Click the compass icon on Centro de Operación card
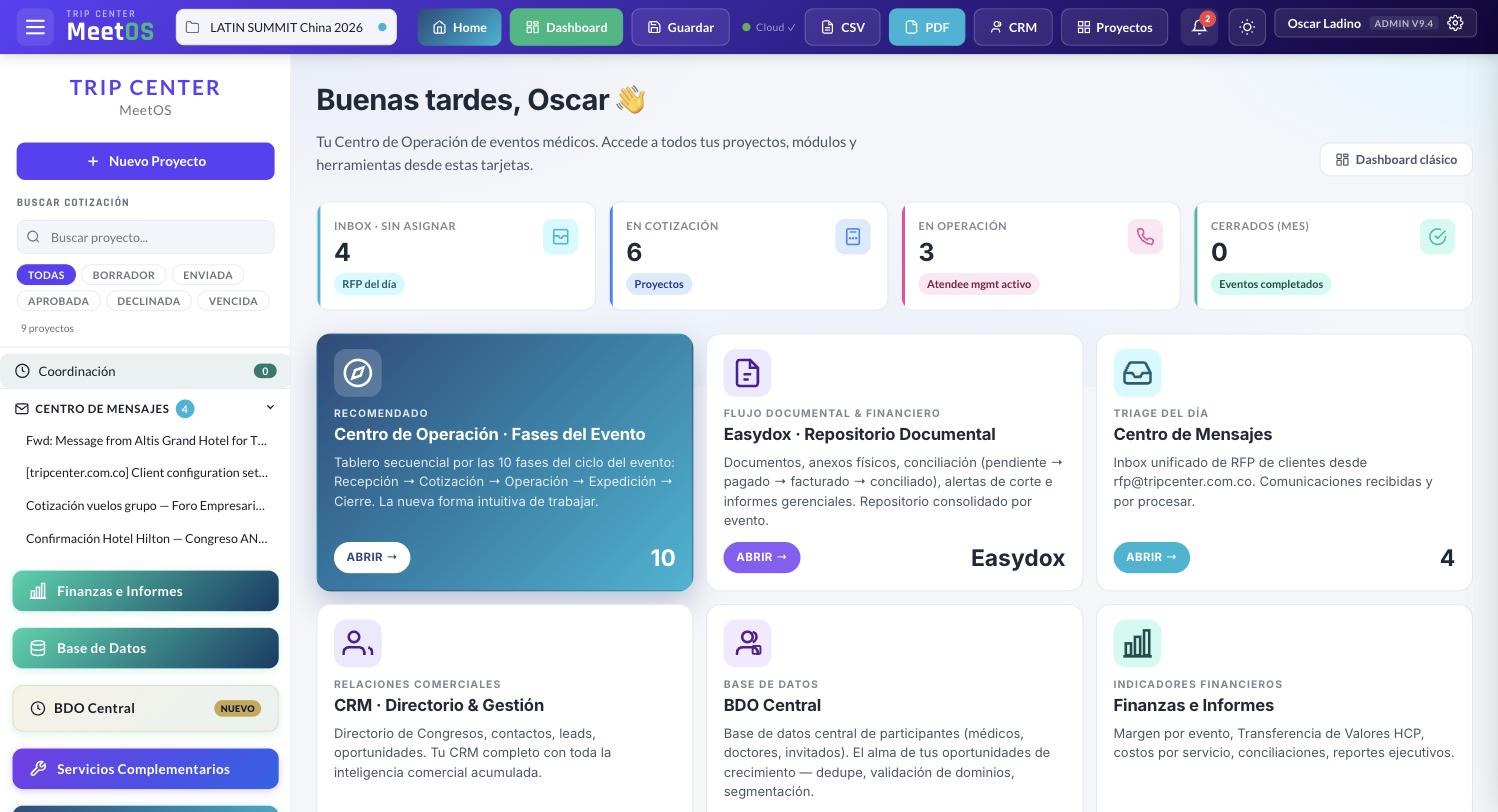This screenshot has width=1498, height=812. 358,373
